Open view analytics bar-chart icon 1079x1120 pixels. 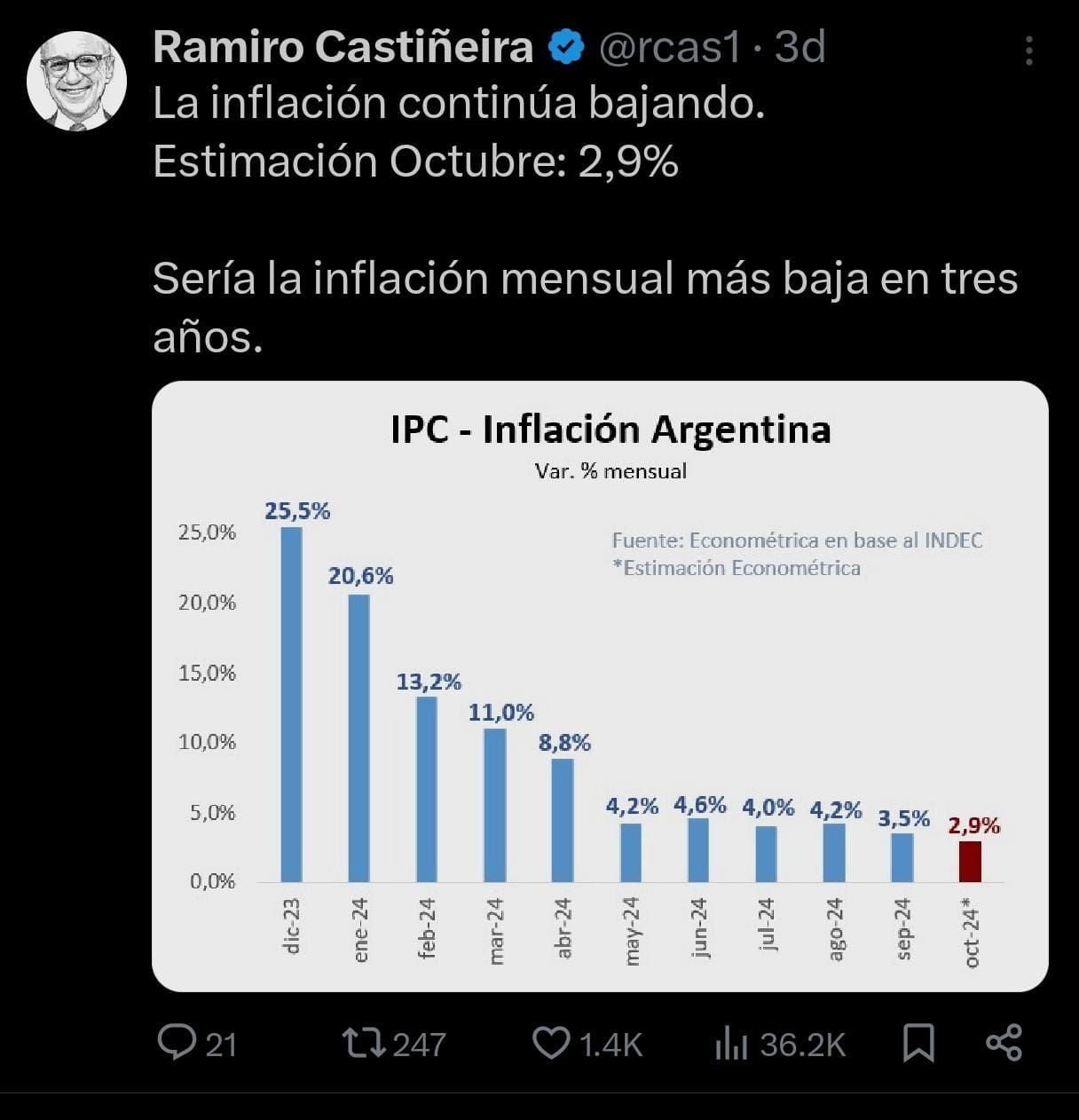point(731,1044)
